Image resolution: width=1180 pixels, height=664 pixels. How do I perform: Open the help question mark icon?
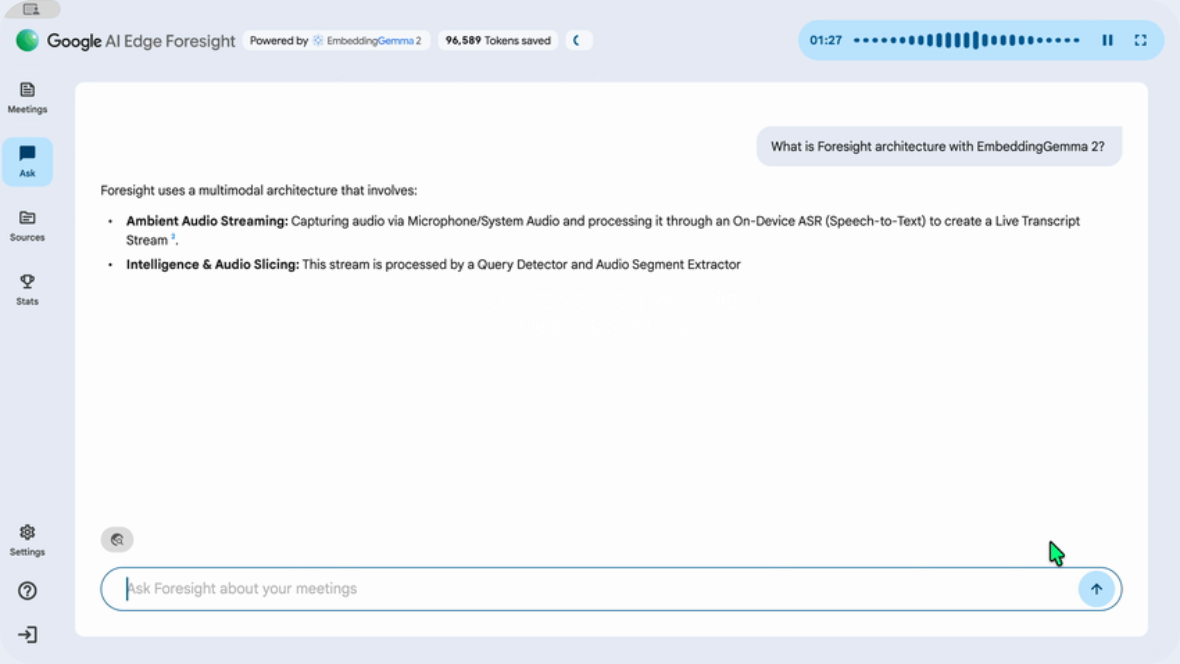tap(27, 591)
